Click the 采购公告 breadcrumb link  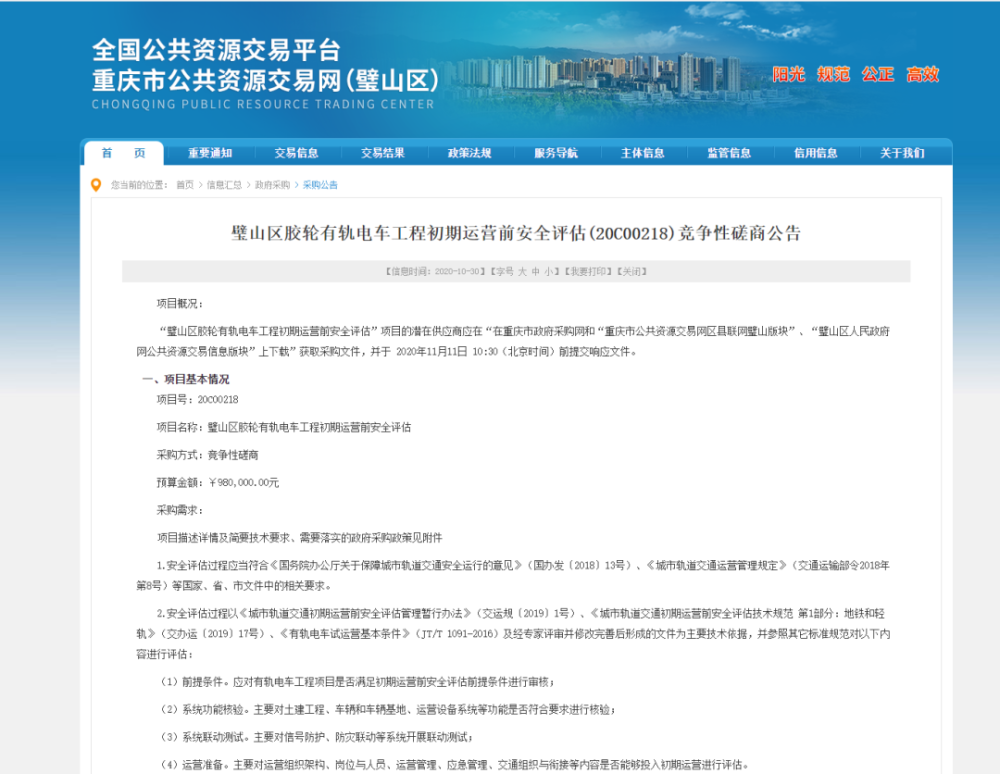click(320, 185)
